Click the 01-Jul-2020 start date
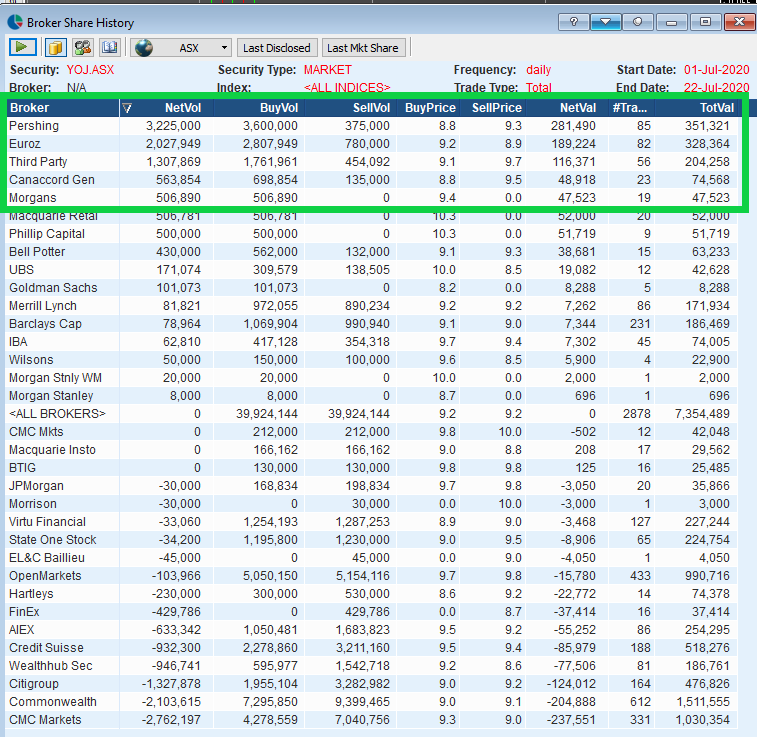This screenshot has width=757, height=737. click(716, 70)
